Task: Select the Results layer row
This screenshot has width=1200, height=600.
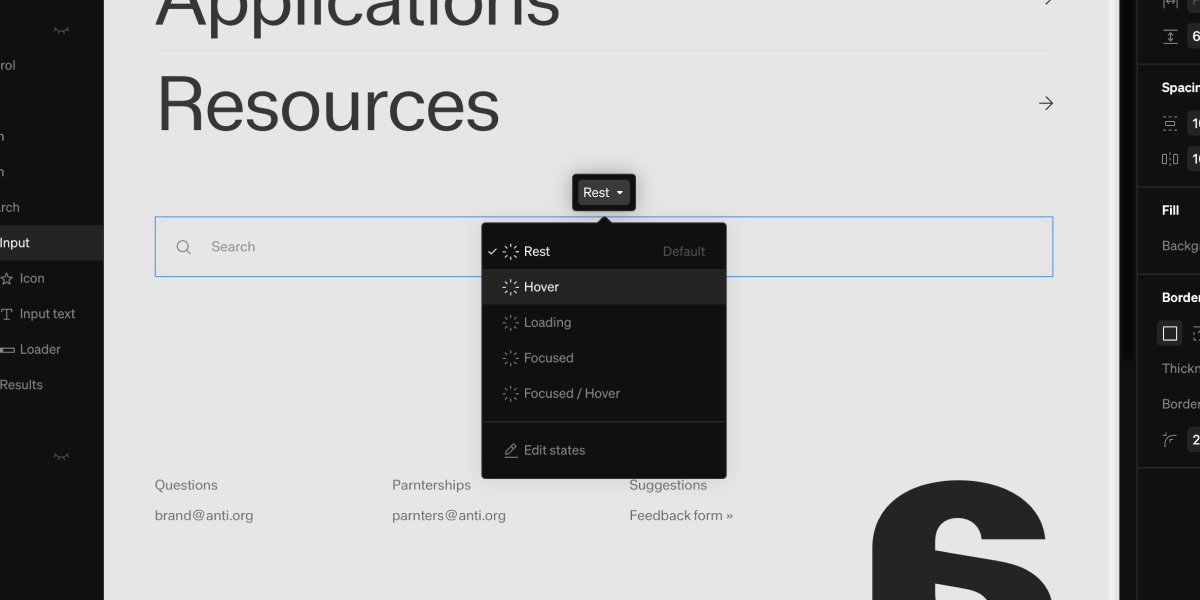Action: tap(51, 385)
